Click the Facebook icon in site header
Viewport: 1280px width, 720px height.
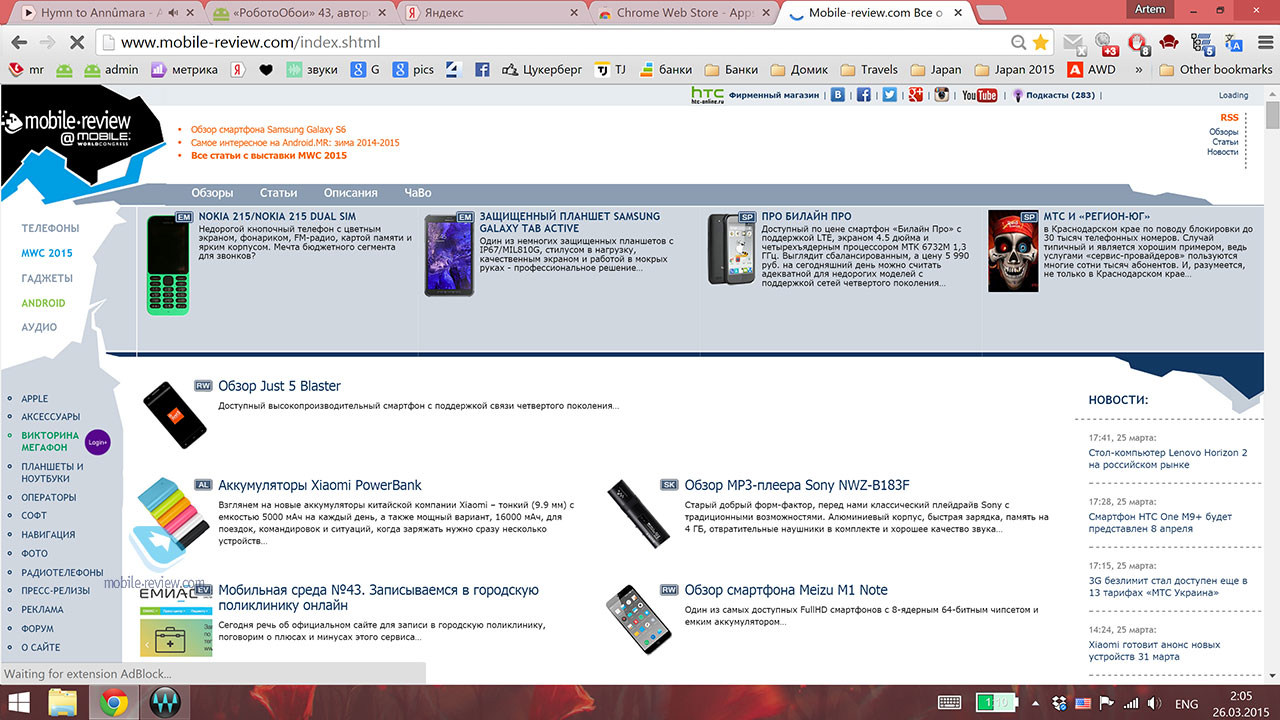(863, 95)
